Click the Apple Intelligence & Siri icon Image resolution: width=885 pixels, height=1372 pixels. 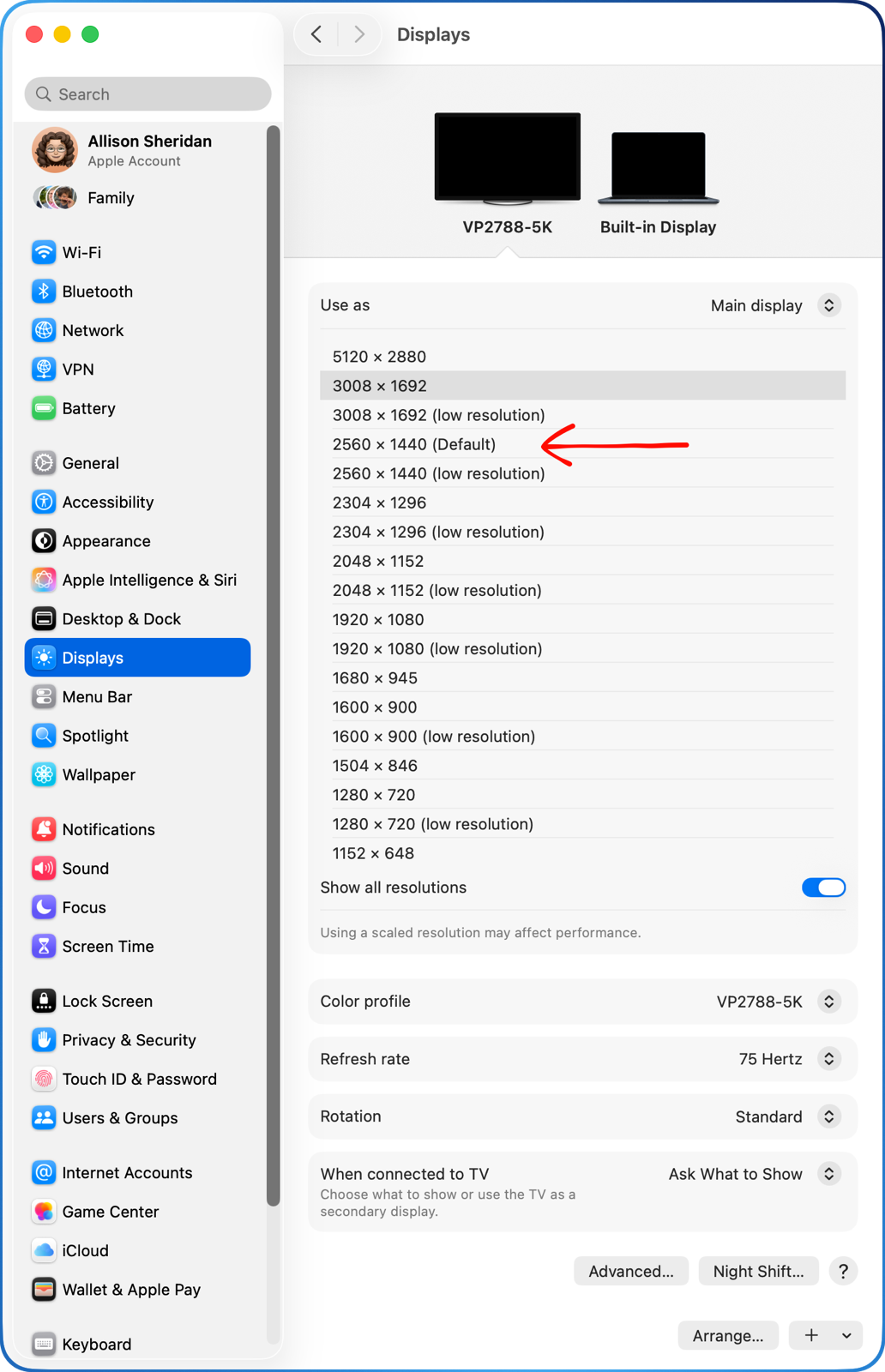tap(44, 580)
